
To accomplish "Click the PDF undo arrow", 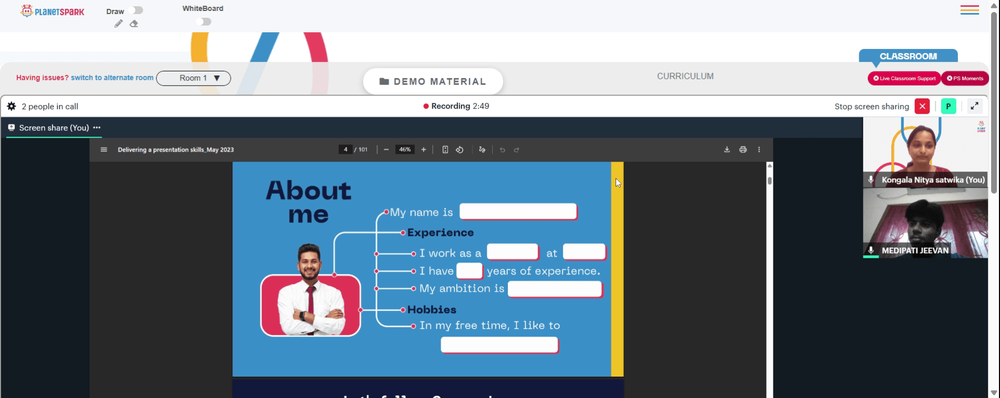I will 503,150.
